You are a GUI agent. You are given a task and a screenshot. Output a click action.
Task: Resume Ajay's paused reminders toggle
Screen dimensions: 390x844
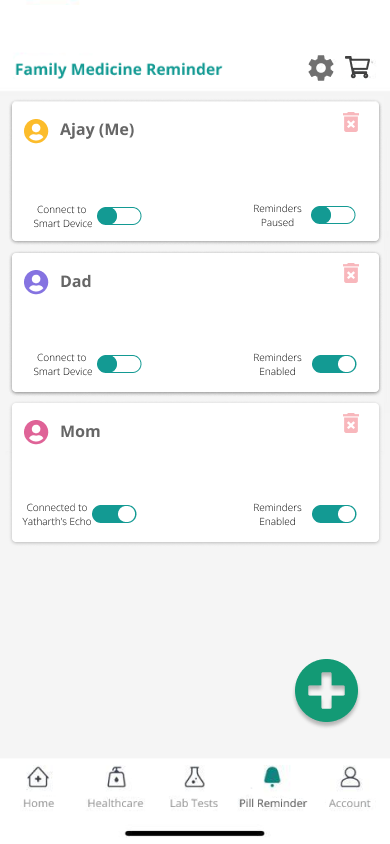click(x=333, y=215)
